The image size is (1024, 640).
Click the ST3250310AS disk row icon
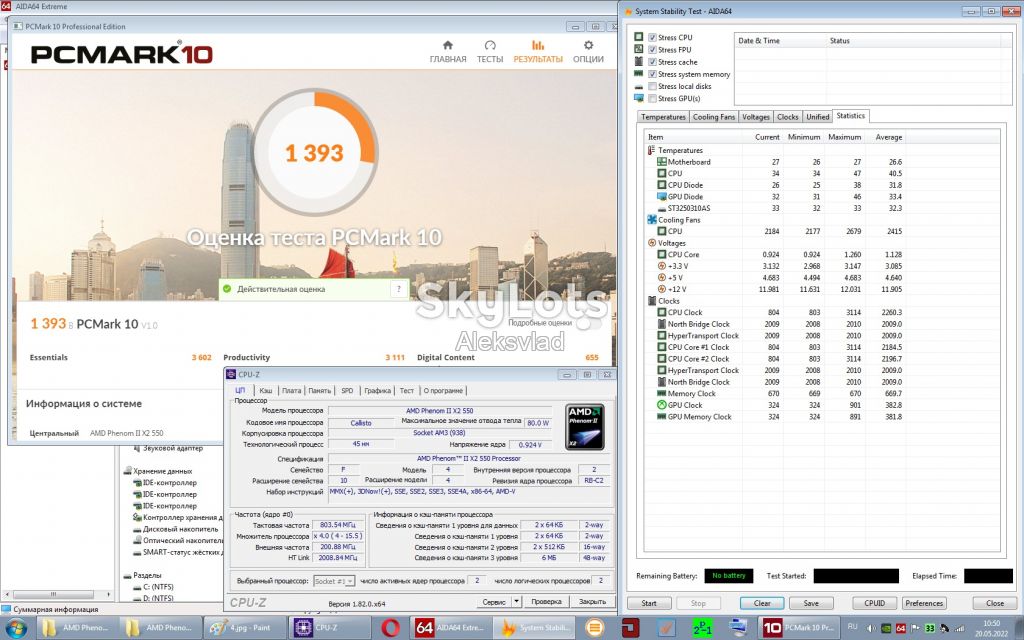click(662, 208)
